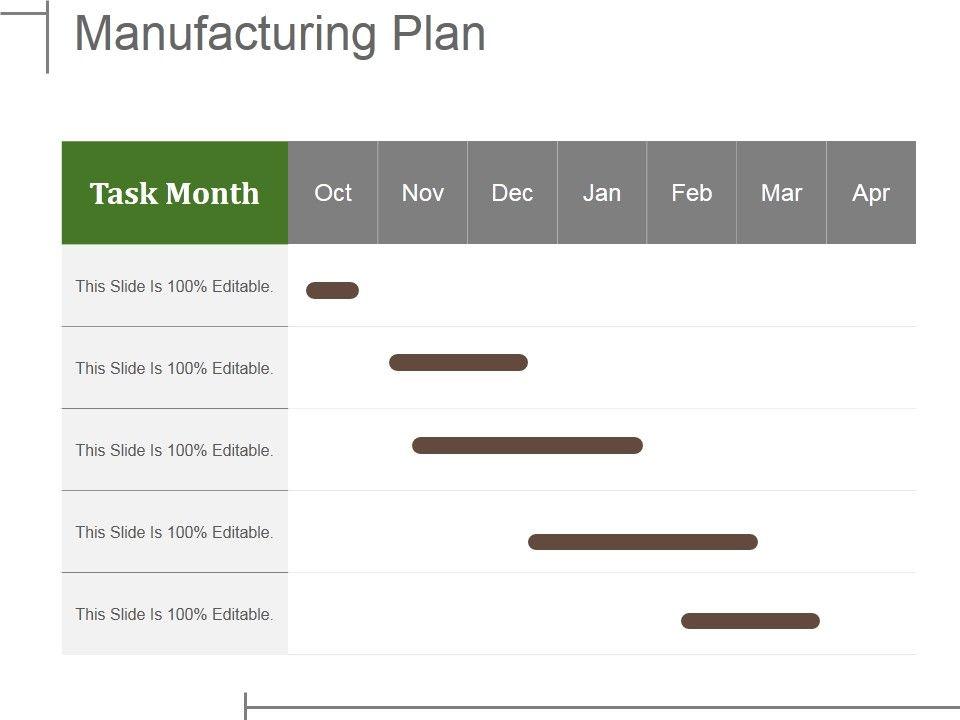Click the Feb month column header
Viewport: 960px width, 720px height.
tap(692, 193)
